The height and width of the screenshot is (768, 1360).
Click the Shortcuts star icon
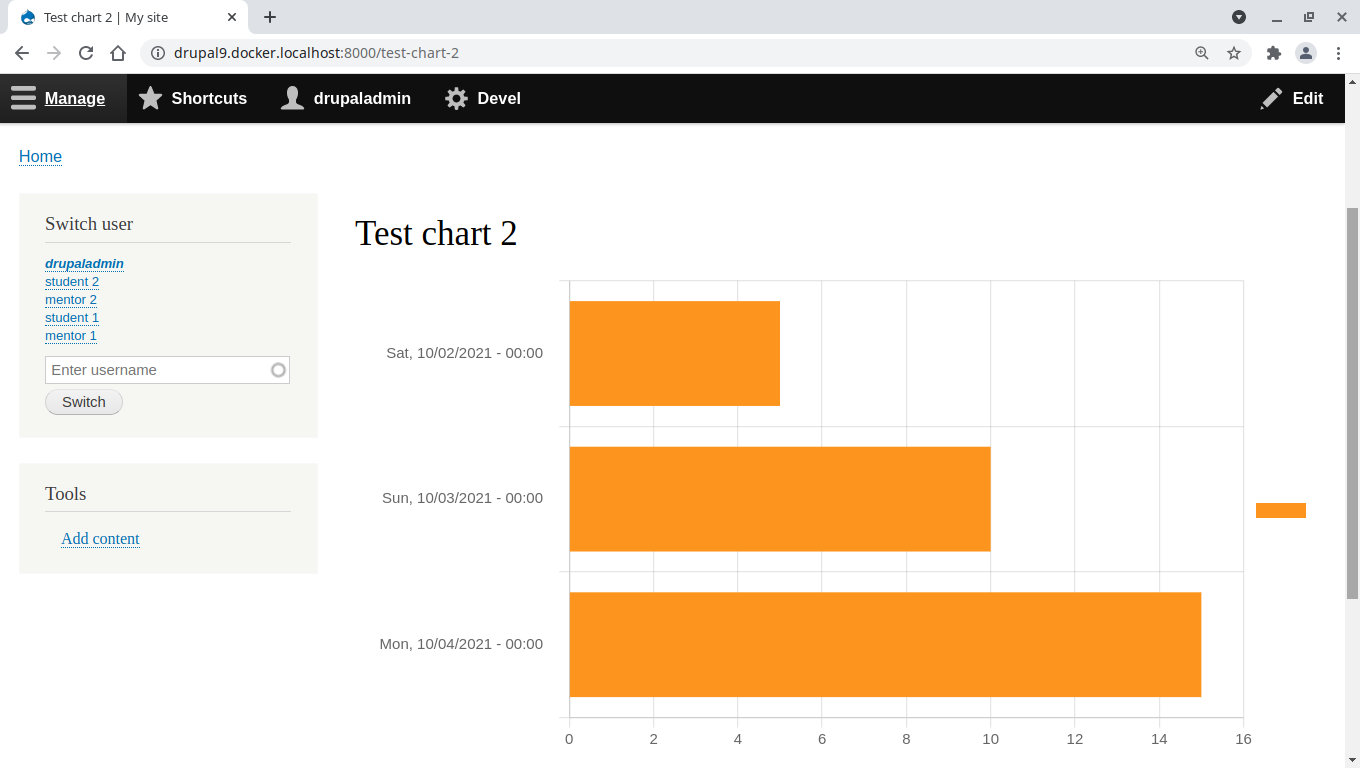(x=151, y=98)
